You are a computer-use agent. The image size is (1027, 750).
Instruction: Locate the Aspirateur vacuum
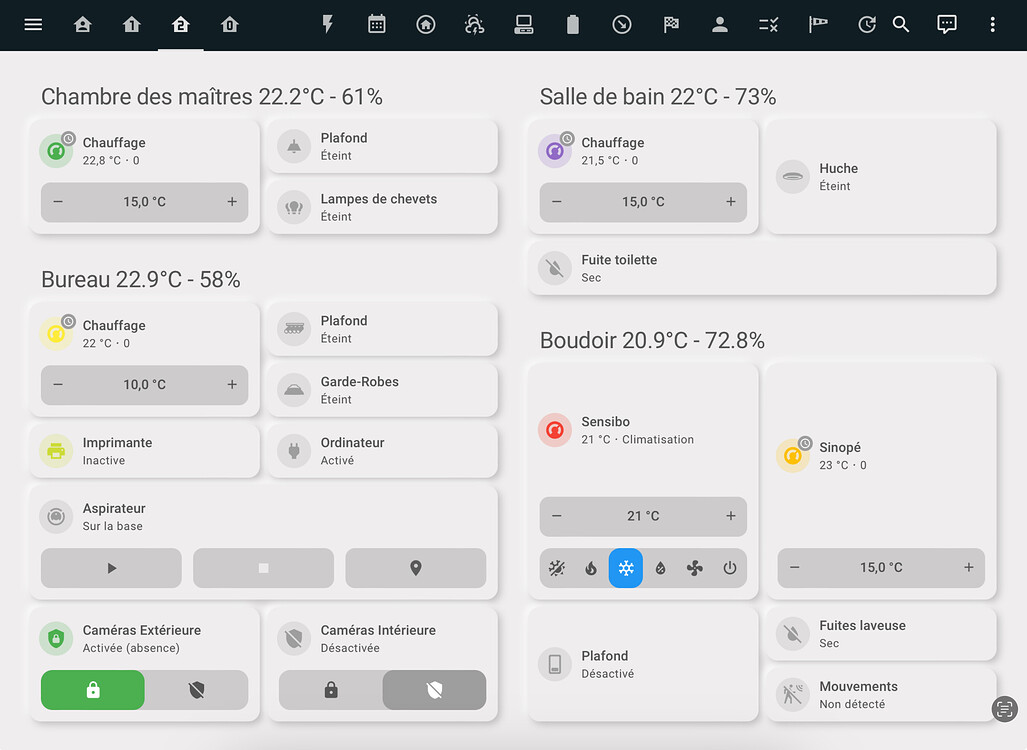tap(415, 568)
